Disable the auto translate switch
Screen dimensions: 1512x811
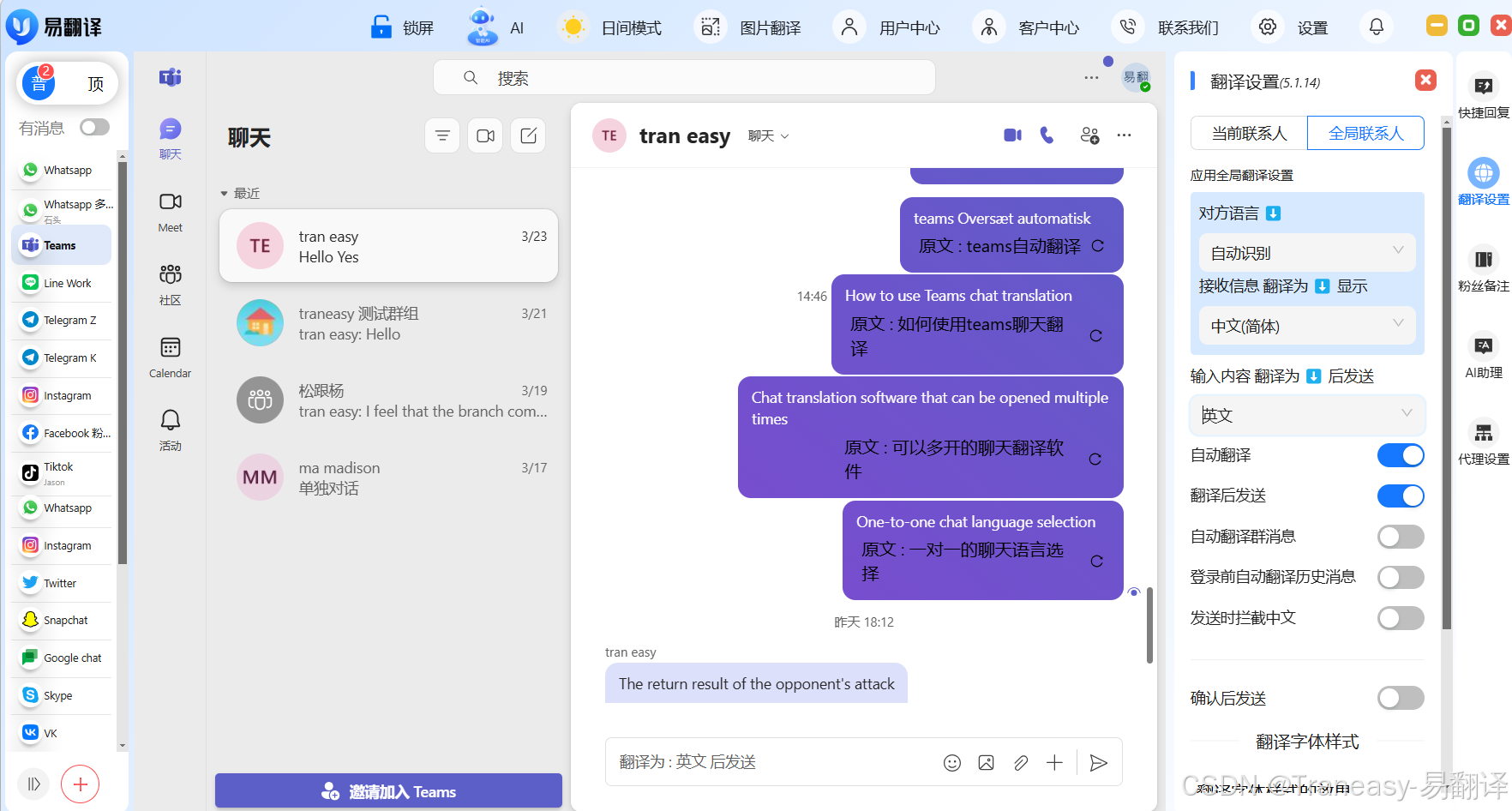[1401, 455]
